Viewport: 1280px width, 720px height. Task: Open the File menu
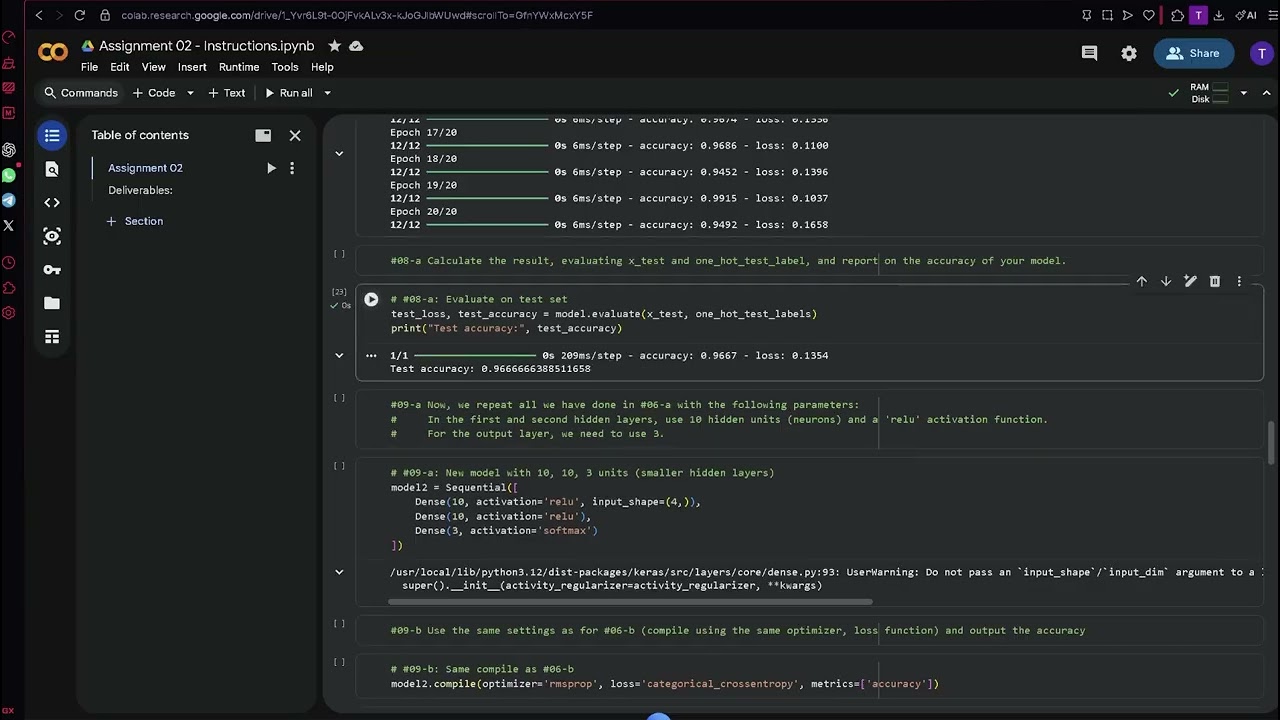89,67
